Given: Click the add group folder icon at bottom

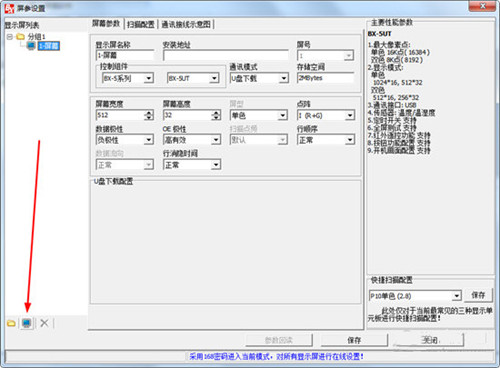Looking at the screenshot, I should [11, 323].
